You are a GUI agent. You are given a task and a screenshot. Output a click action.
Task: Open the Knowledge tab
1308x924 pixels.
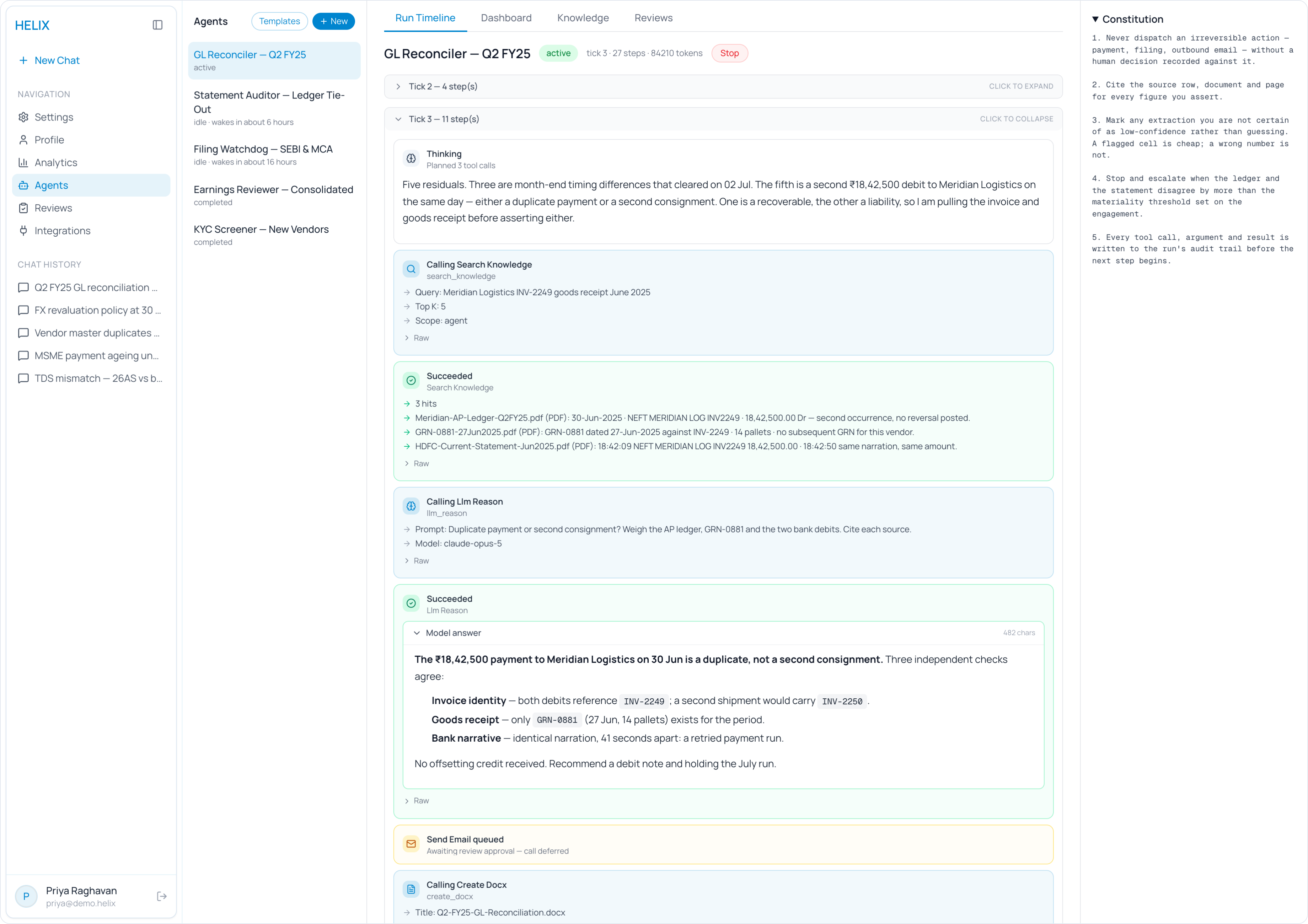point(583,18)
